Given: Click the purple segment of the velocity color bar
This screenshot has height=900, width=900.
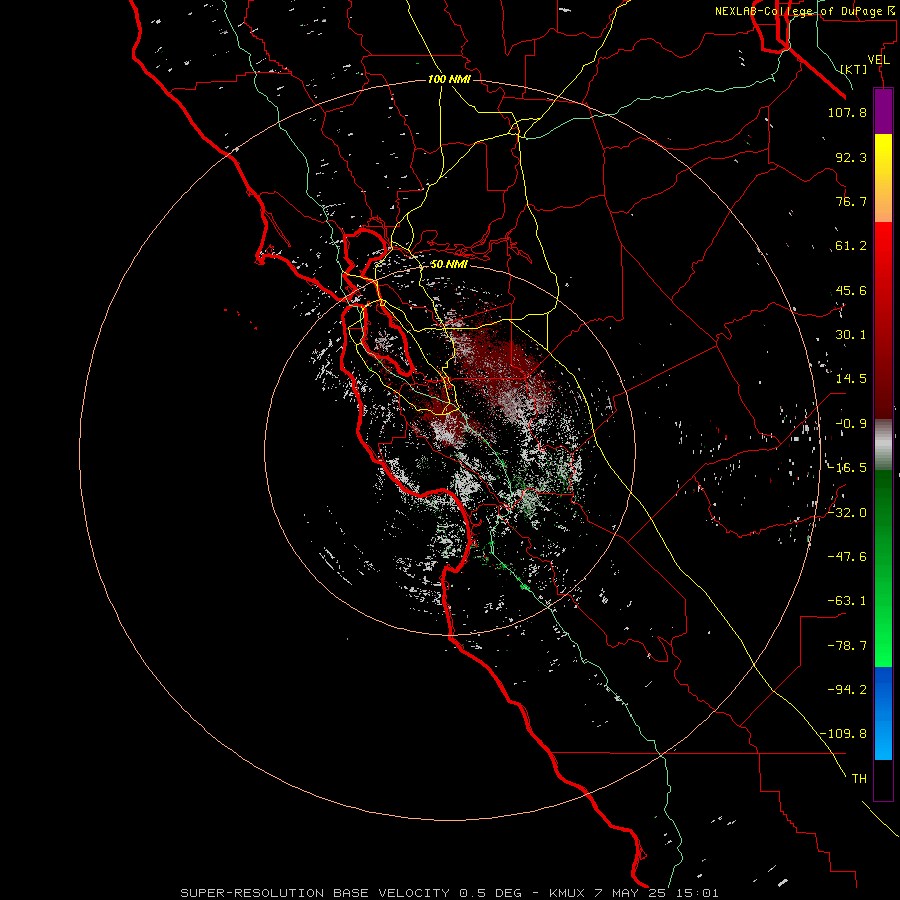Looking at the screenshot, I should pyautogui.click(x=883, y=111).
